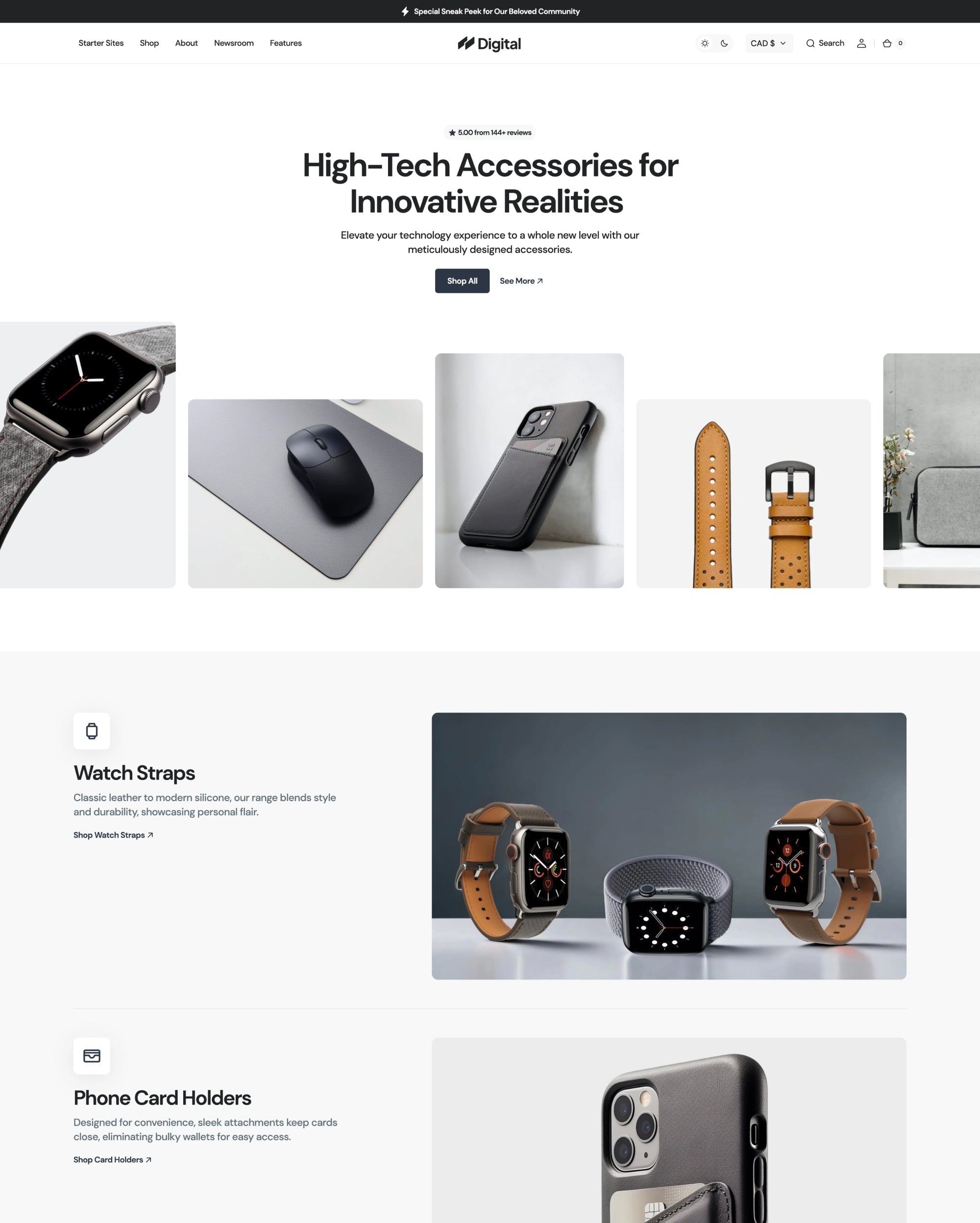980x1223 pixels.
Task: Expand the CAD $ currency dropdown
Action: pos(768,43)
